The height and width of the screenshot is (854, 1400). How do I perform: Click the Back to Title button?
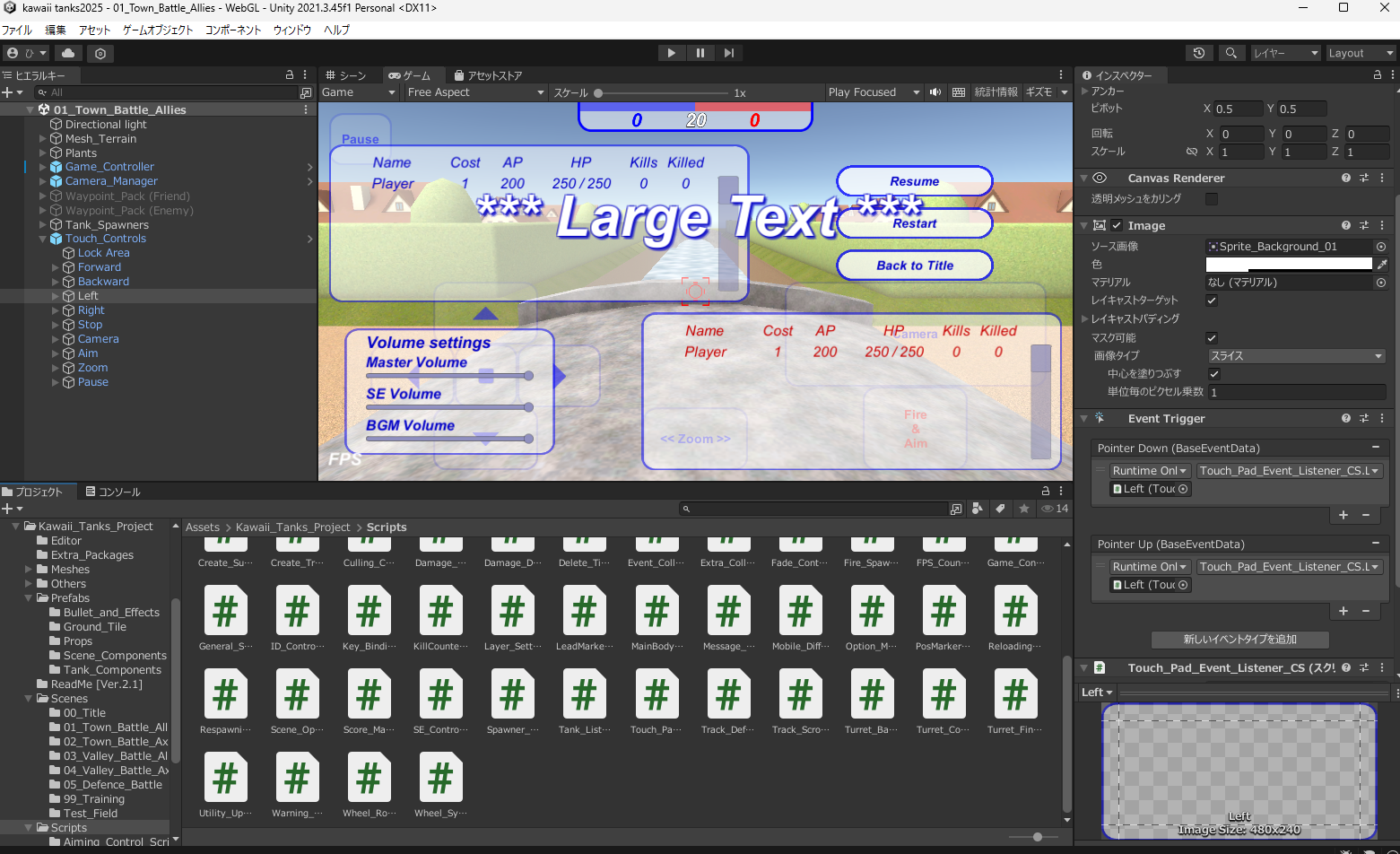click(914, 266)
